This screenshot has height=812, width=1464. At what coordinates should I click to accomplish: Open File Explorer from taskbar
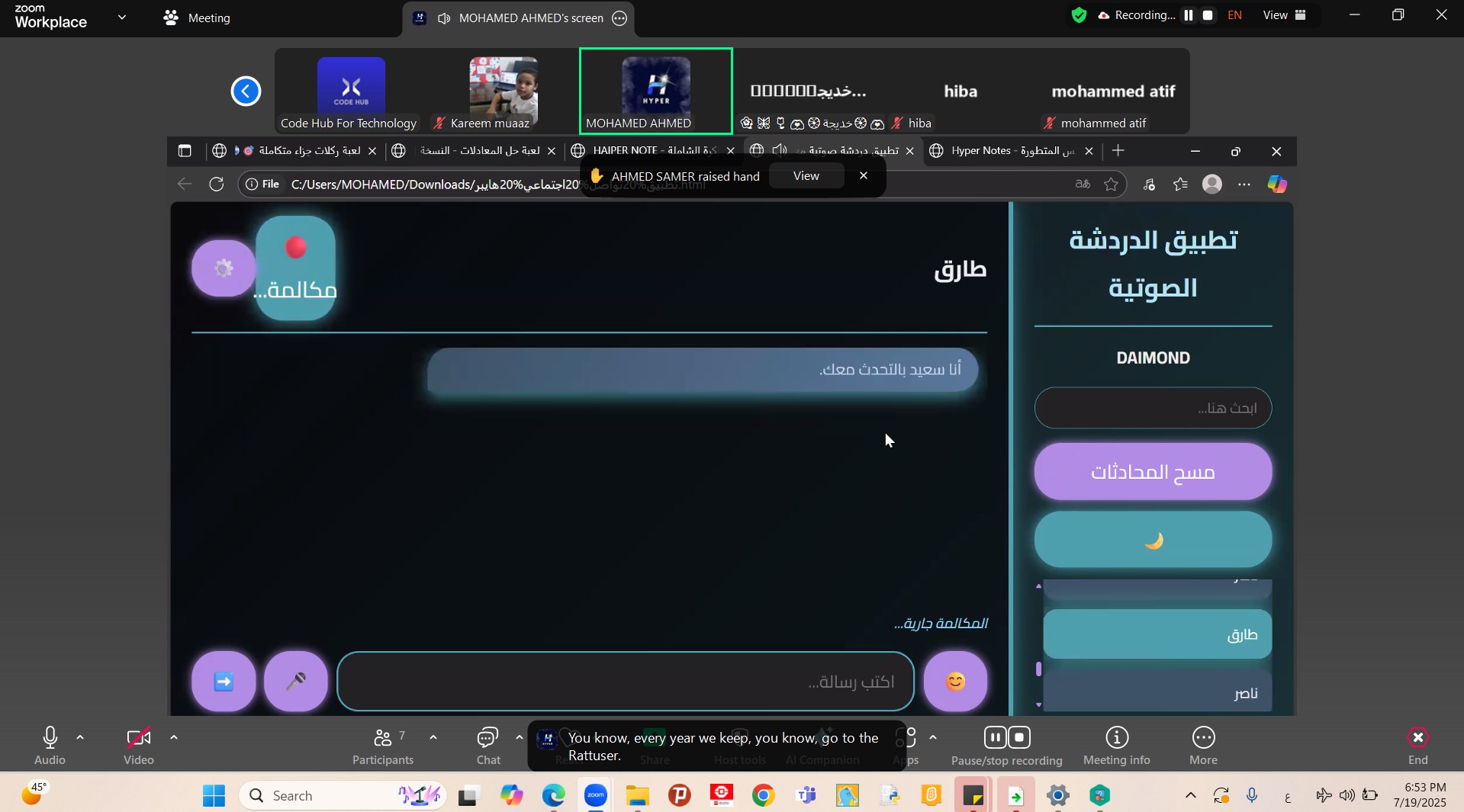tap(637, 795)
